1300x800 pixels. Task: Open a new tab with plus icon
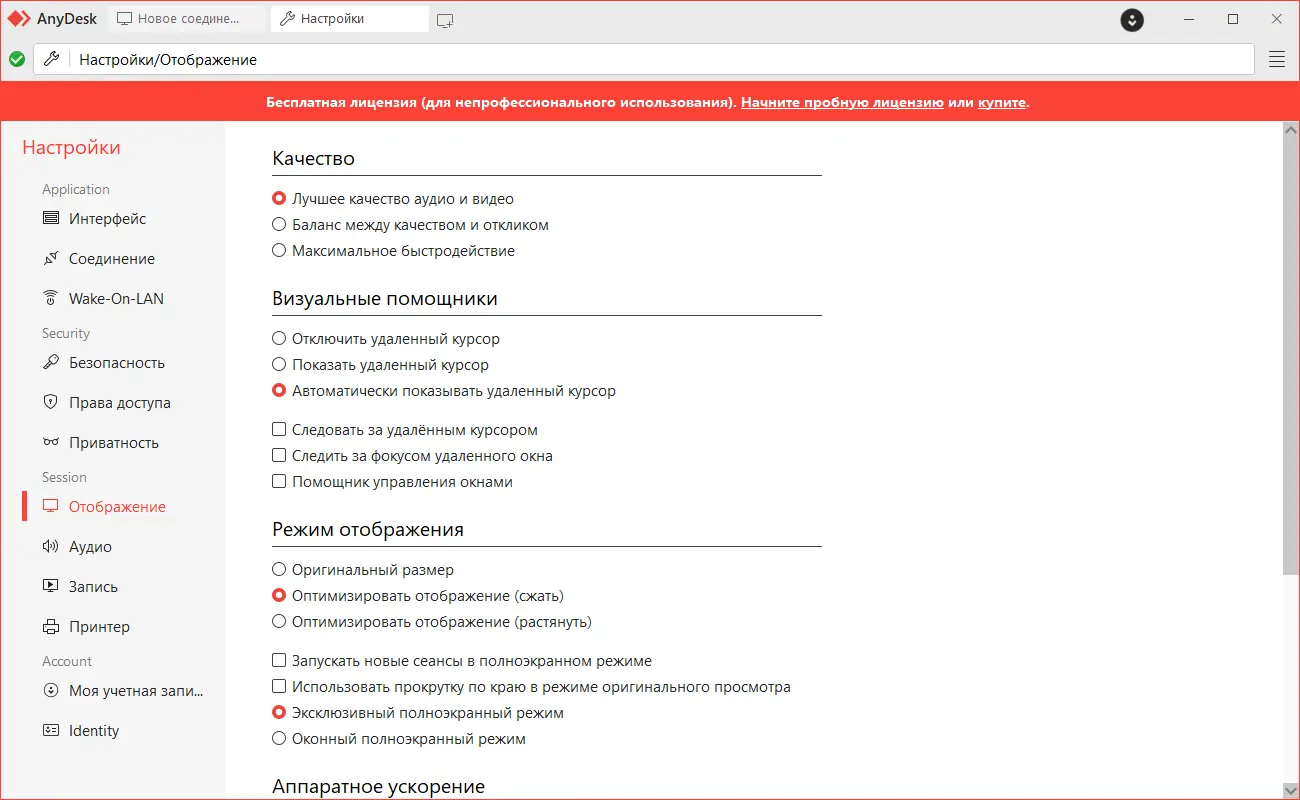tap(445, 20)
